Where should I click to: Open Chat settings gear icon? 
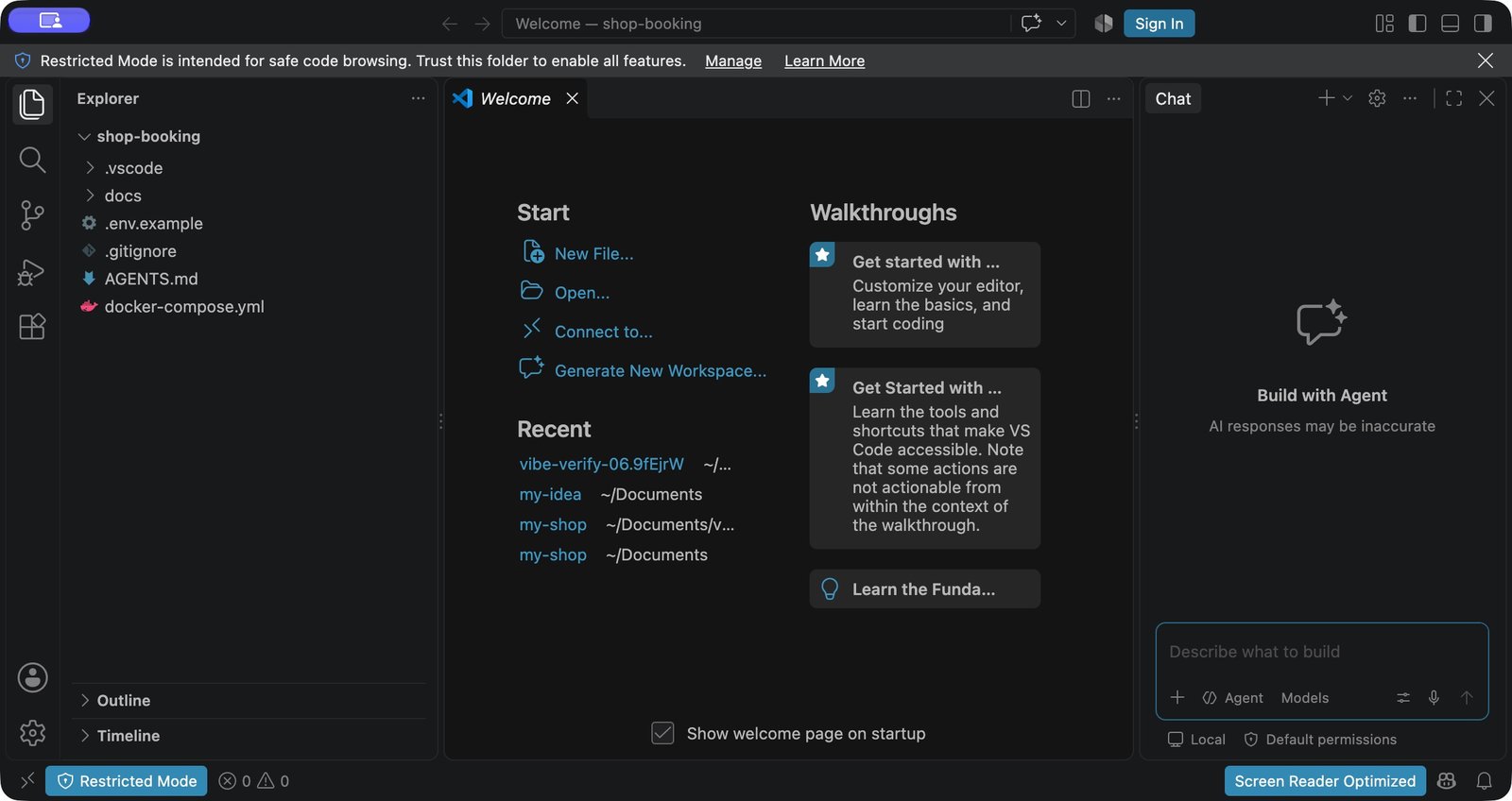click(1377, 98)
